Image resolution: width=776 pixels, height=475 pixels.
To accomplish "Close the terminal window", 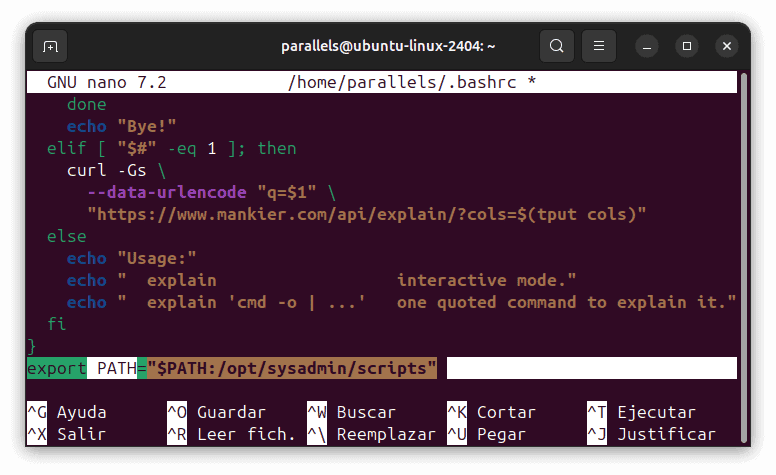I will (x=727, y=46).
